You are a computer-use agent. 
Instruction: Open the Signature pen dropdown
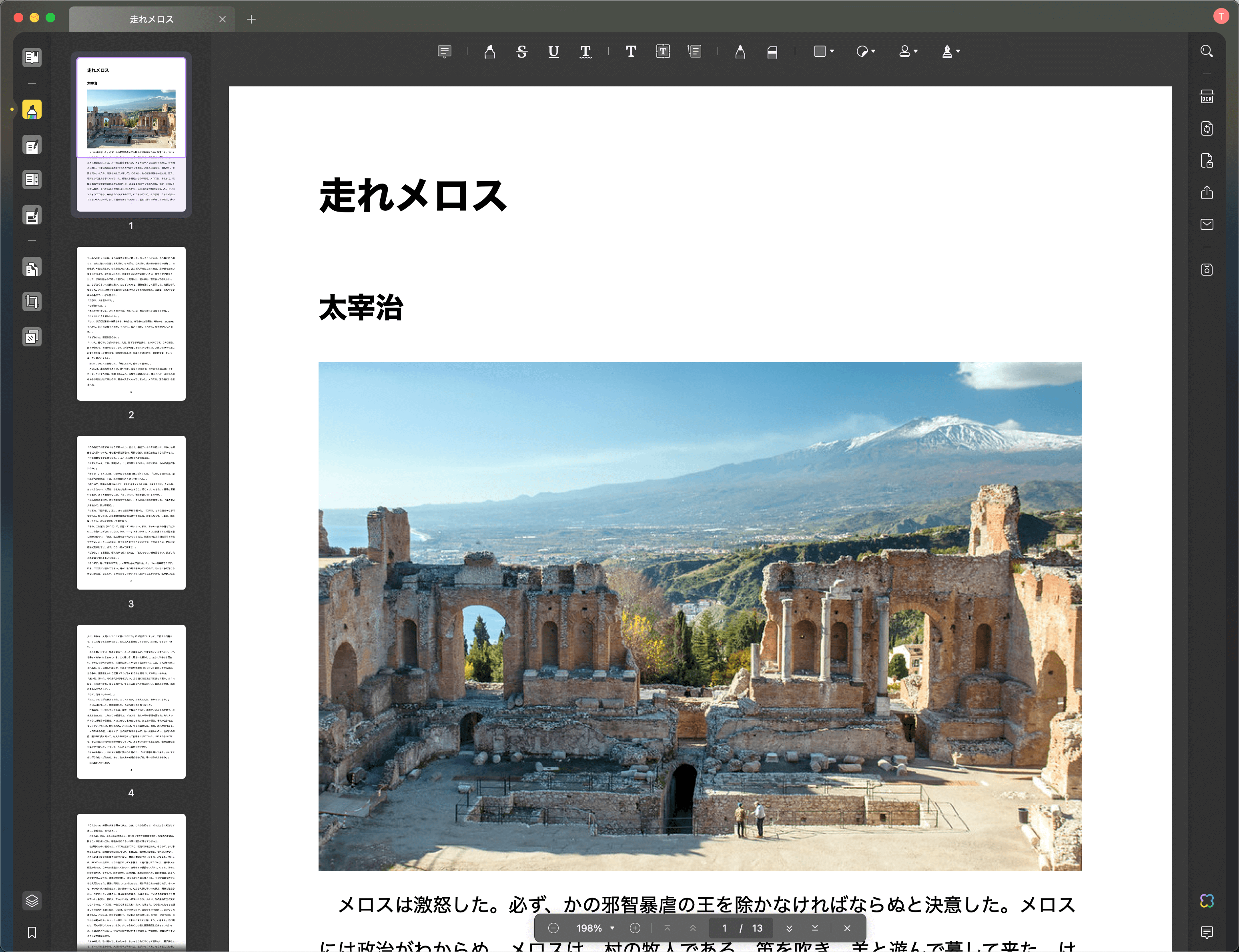[x=950, y=52]
